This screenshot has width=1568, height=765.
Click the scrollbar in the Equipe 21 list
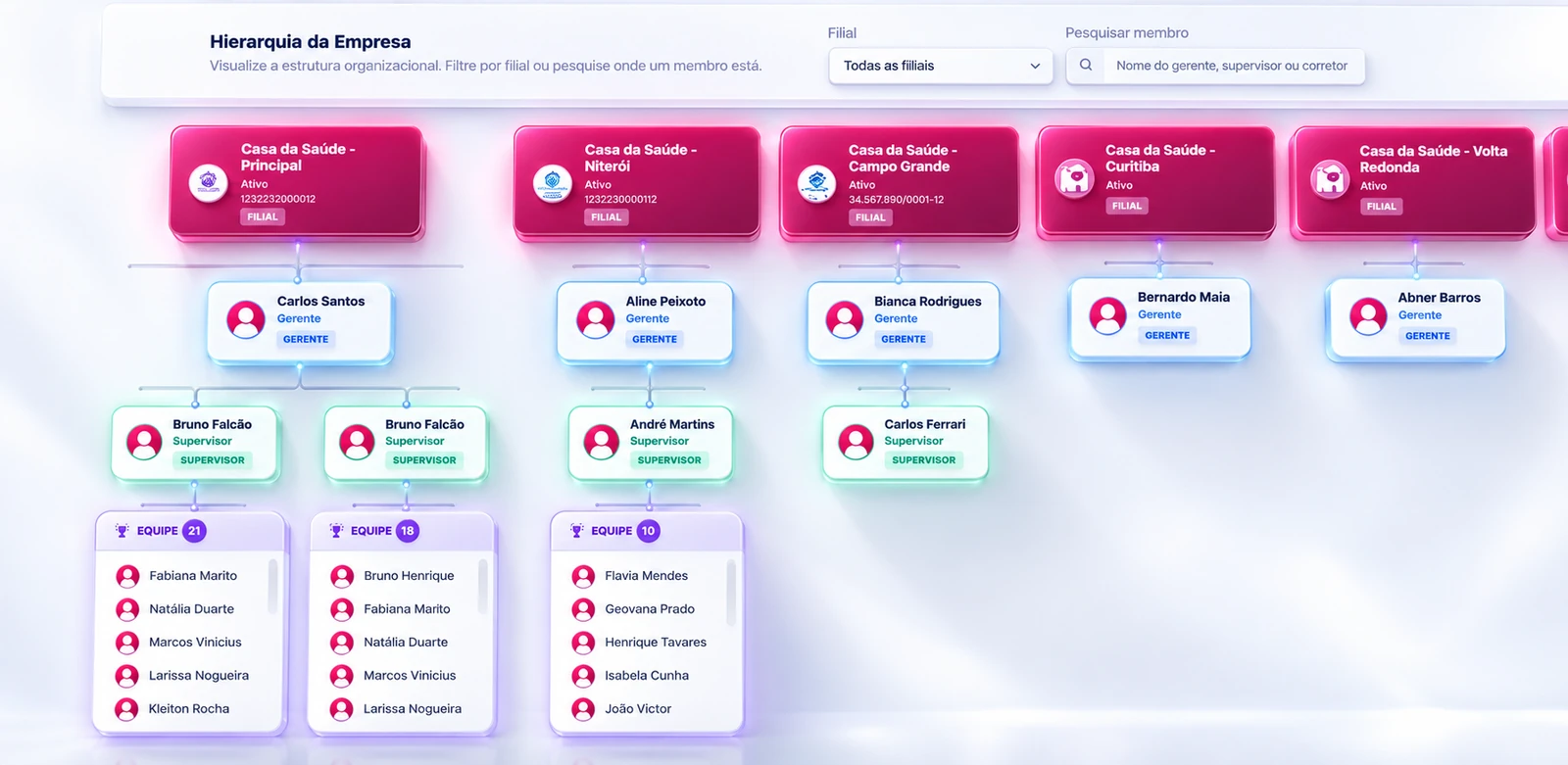272,587
